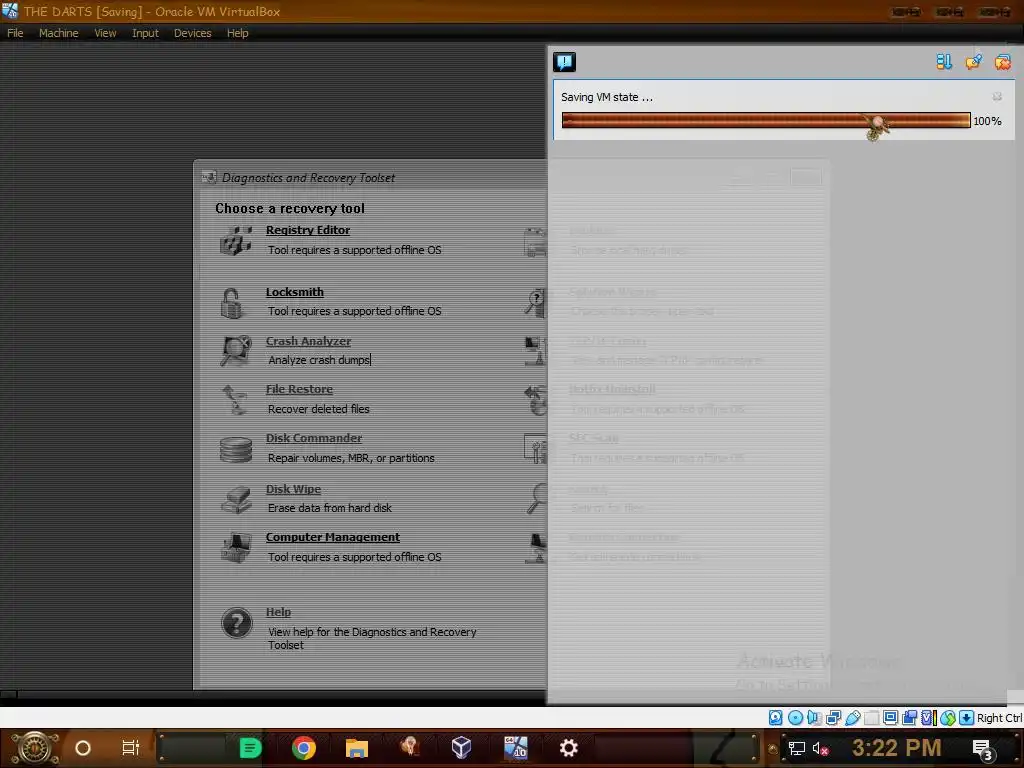
Task: Click the CPU virtualization status icon
Action: point(928,718)
